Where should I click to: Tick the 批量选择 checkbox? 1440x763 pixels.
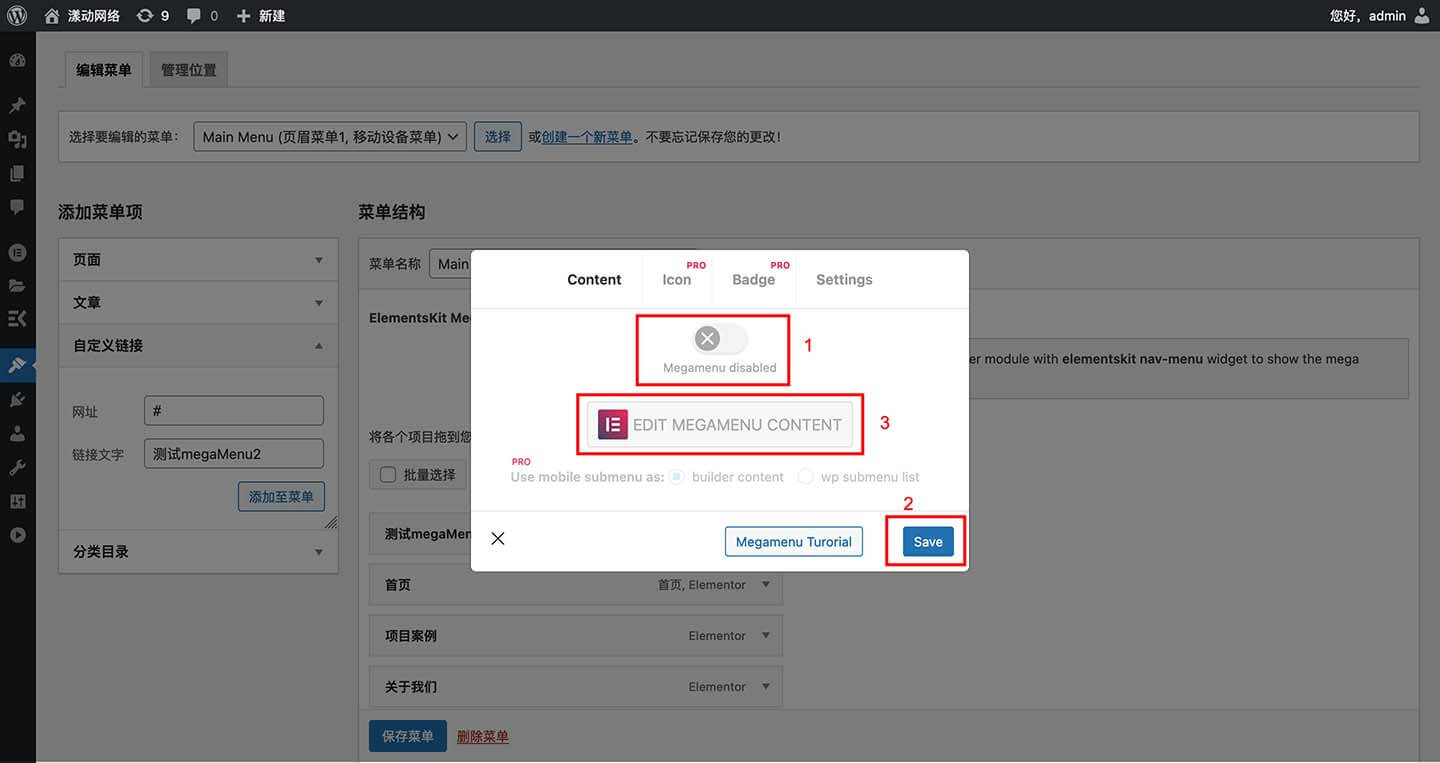coord(388,475)
